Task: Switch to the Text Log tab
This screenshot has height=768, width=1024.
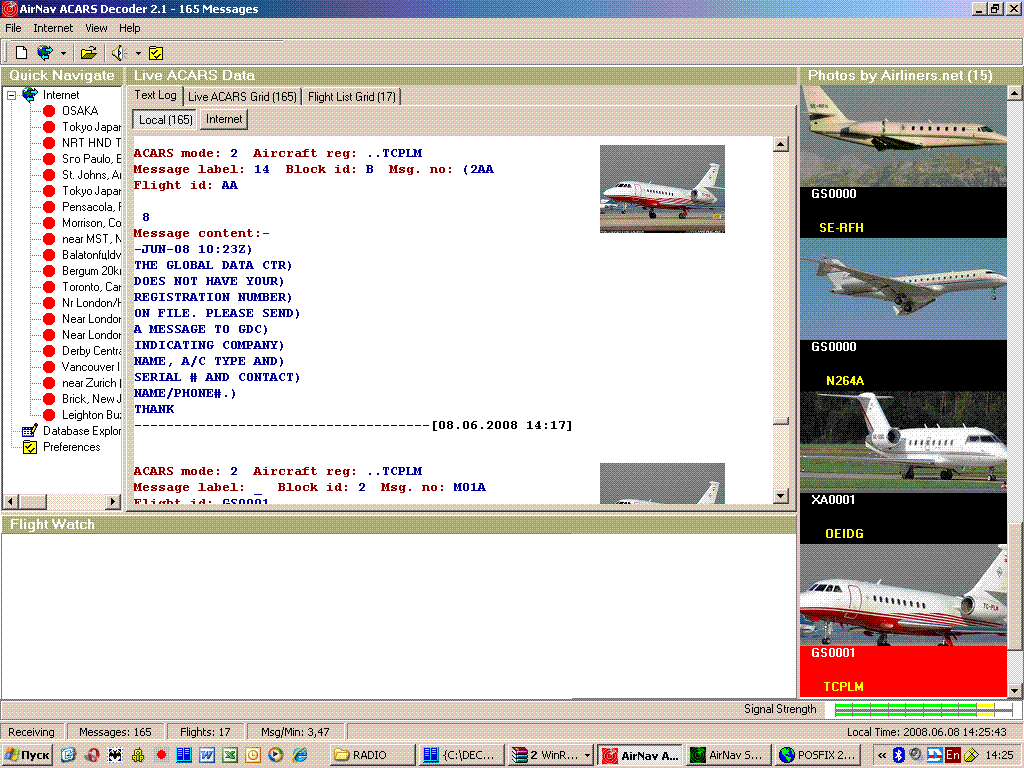Action: (155, 95)
